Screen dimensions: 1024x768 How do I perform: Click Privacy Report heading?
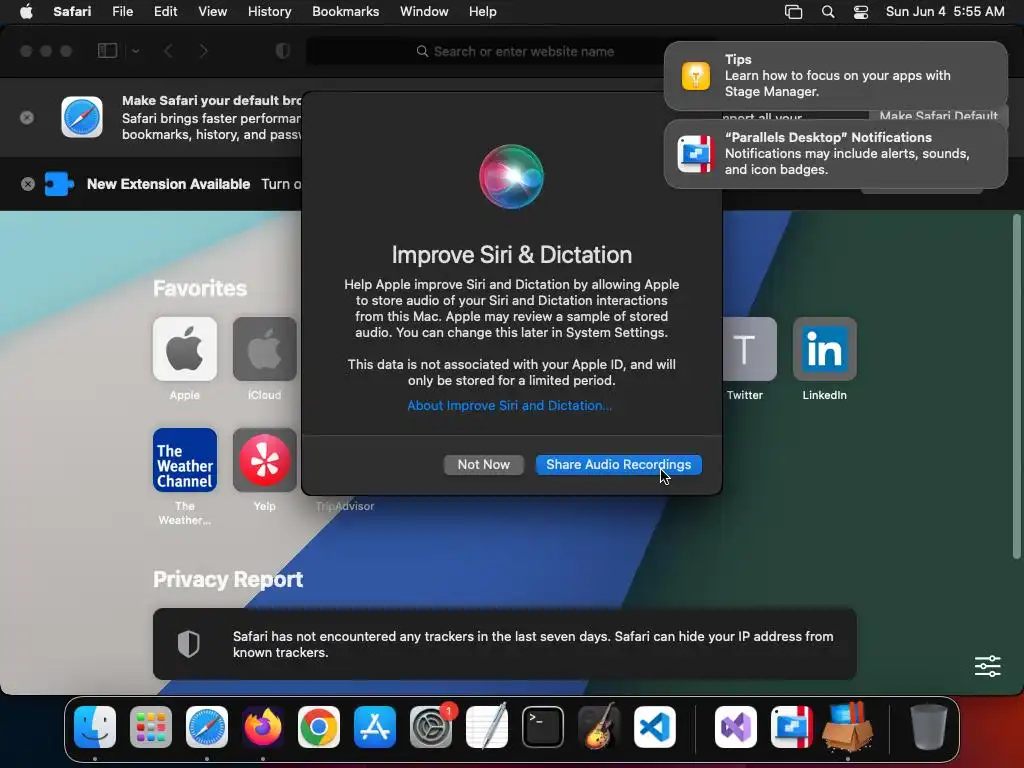coord(228,580)
